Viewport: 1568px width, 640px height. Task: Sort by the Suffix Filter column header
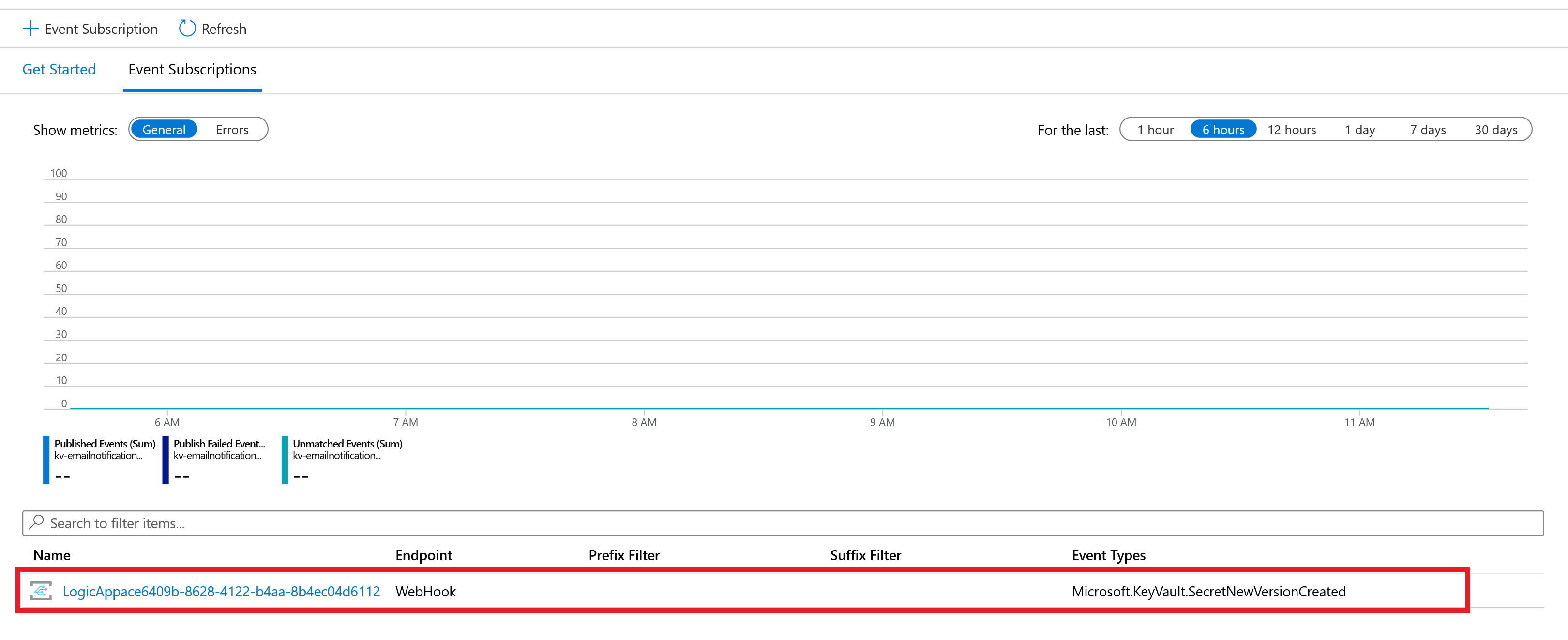(x=866, y=555)
